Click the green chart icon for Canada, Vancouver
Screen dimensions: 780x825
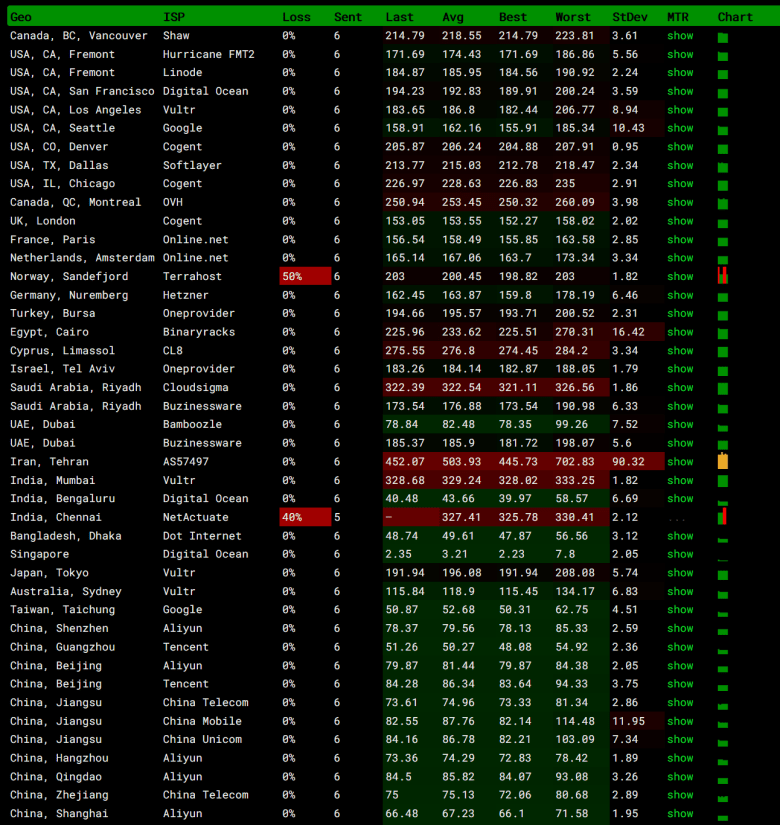[x=722, y=37]
